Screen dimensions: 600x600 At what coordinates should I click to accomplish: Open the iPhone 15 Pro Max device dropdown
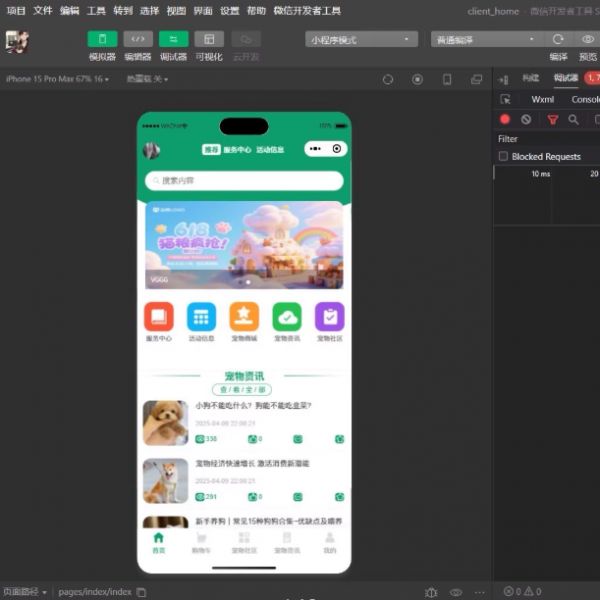57,79
